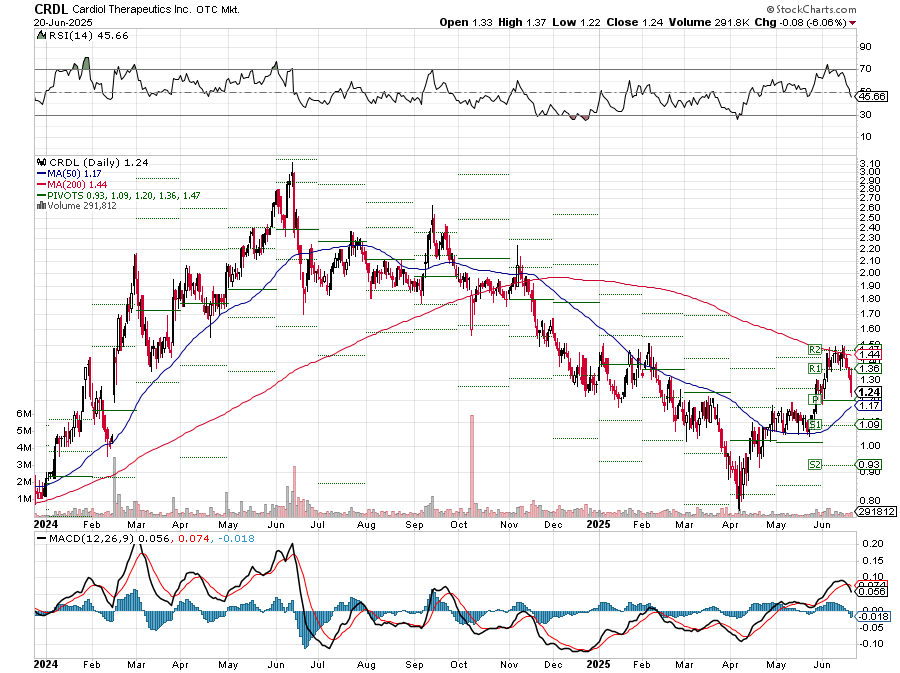Image resolution: width=900 pixels, height=673 pixels.
Task: Click the small RSI indicator icon
Action: pos(41,35)
